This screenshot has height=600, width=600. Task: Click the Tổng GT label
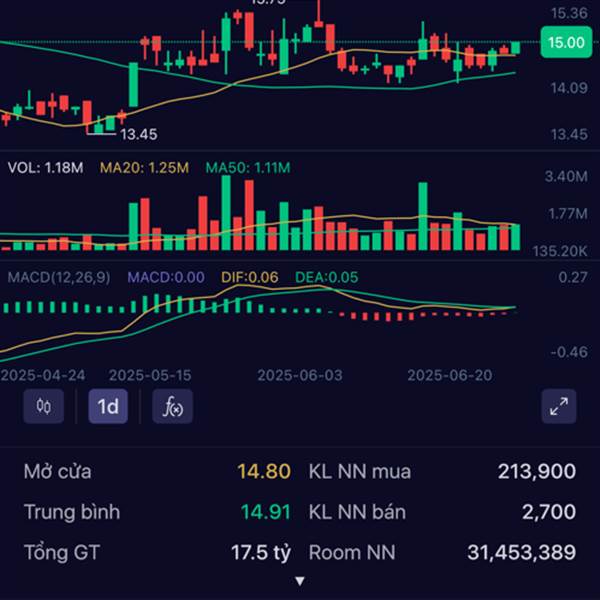(62, 553)
